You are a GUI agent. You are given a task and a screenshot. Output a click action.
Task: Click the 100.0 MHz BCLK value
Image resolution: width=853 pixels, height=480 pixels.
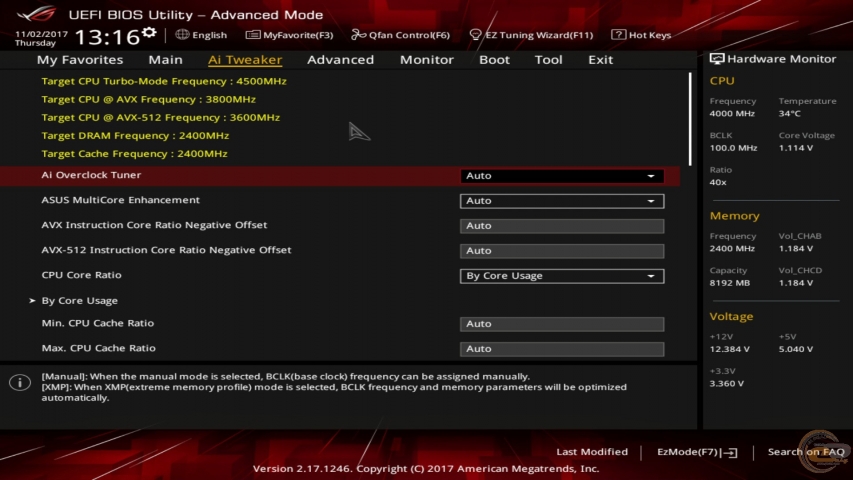pyautogui.click(x=733, y=148)
